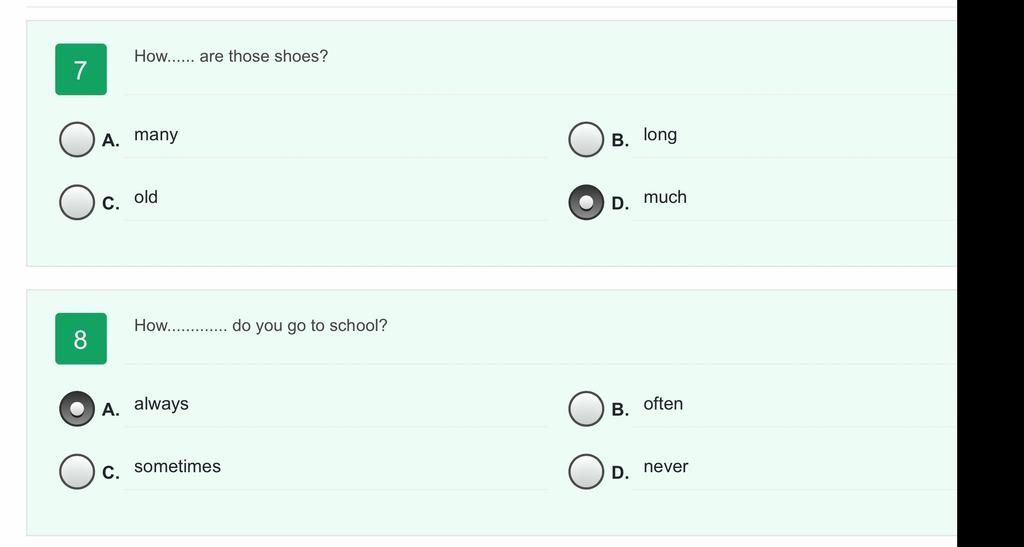Click the 'long' answer text

[x=660, y=135]
